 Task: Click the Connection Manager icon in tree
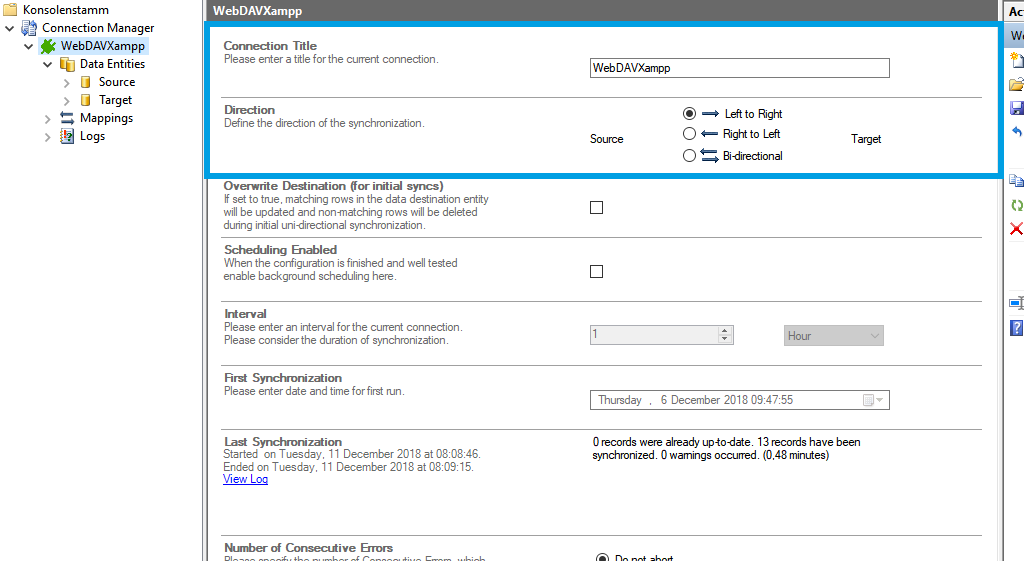(x=29, y=28)
